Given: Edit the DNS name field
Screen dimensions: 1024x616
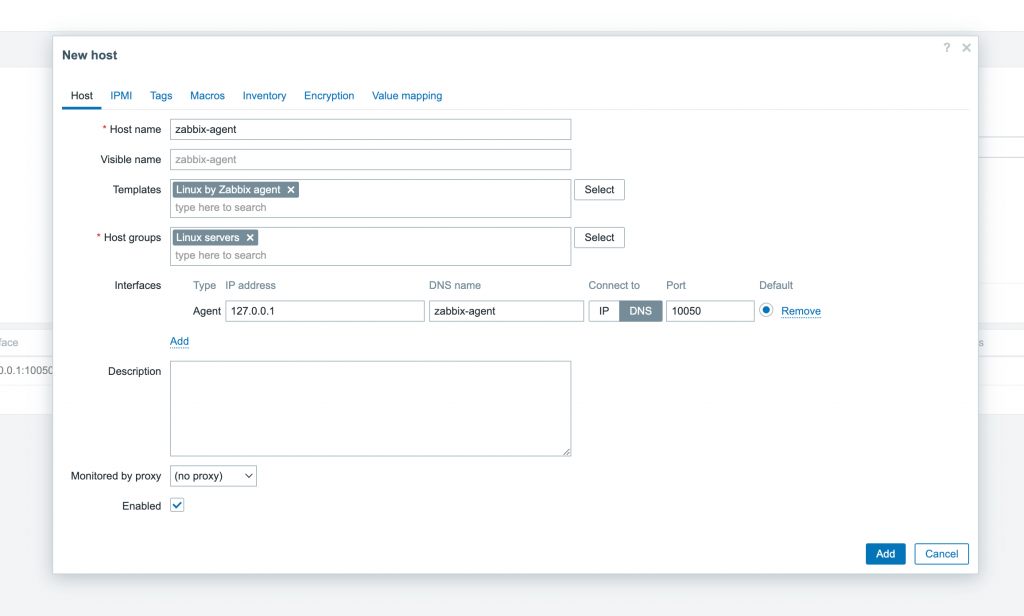Looking at the screenshot, I should tap(506, 311).
